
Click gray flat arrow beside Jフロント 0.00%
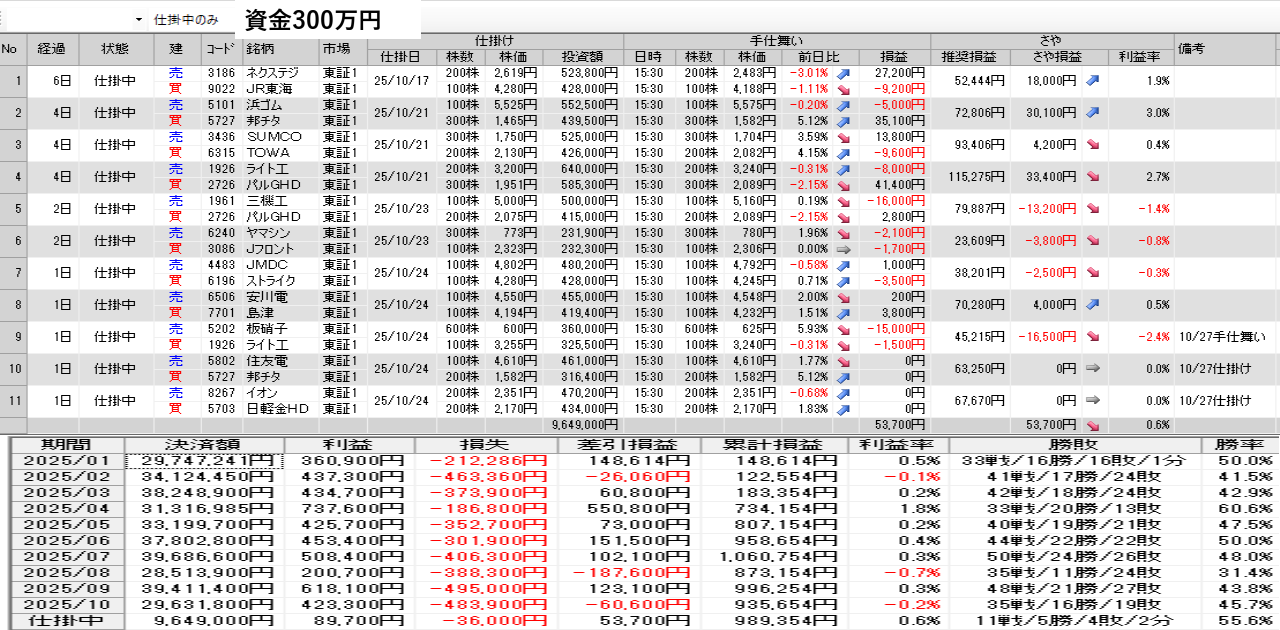click(843, 249)
